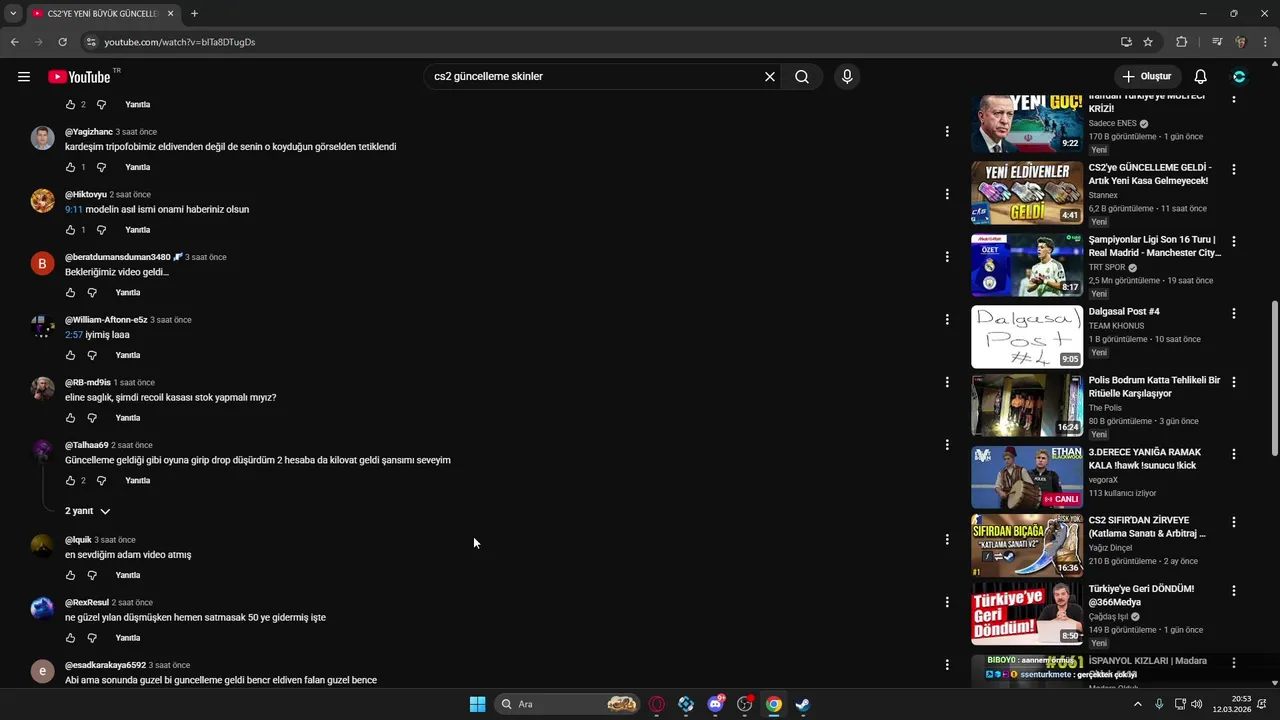Open the YouTube account avatar menu
Image resolution: width=1280 pixels, height=720 pixels.
[1239, 77]
